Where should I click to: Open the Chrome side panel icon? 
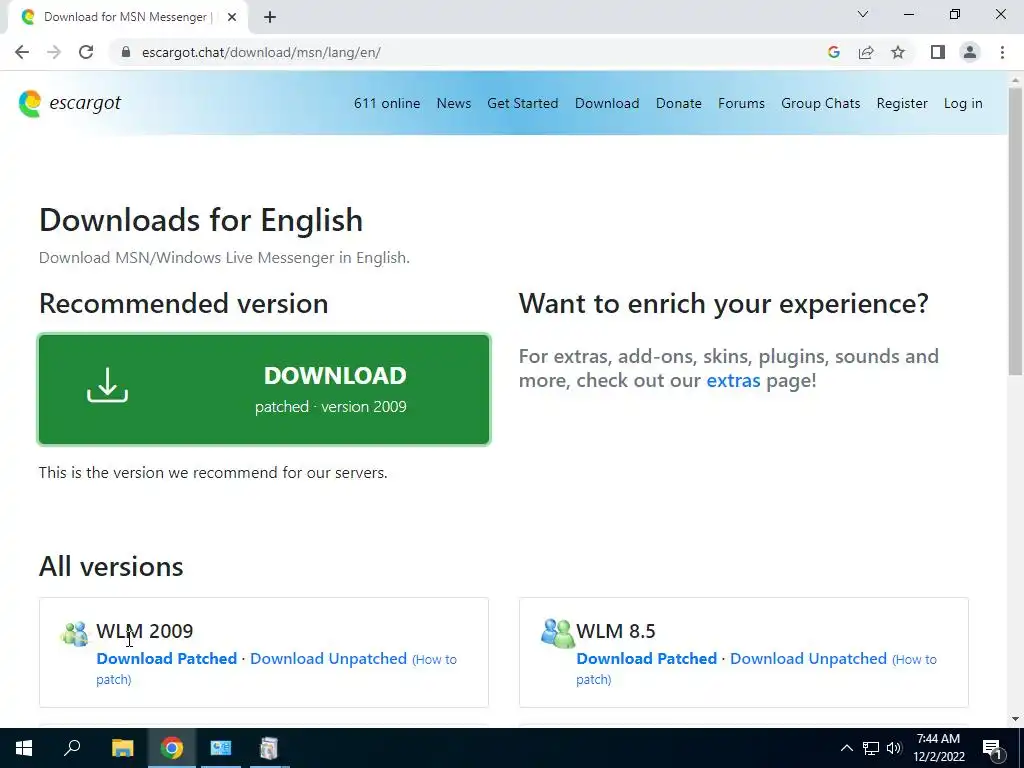coord(938,52)
